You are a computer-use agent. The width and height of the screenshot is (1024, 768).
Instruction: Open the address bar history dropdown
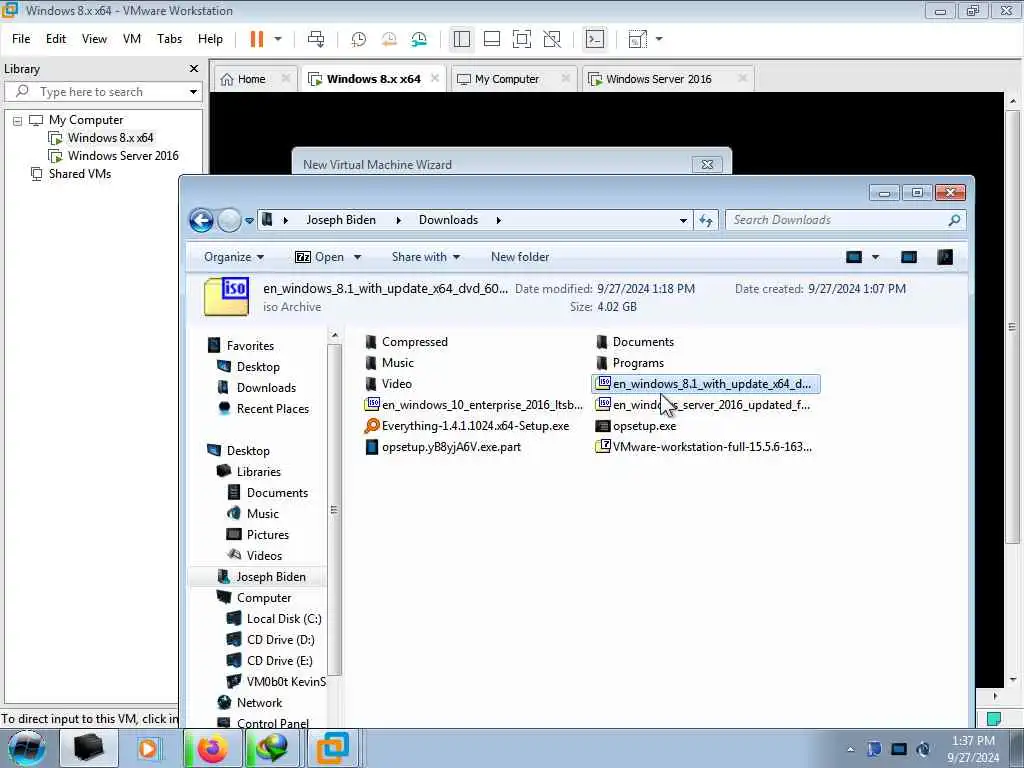click(683, 221)
